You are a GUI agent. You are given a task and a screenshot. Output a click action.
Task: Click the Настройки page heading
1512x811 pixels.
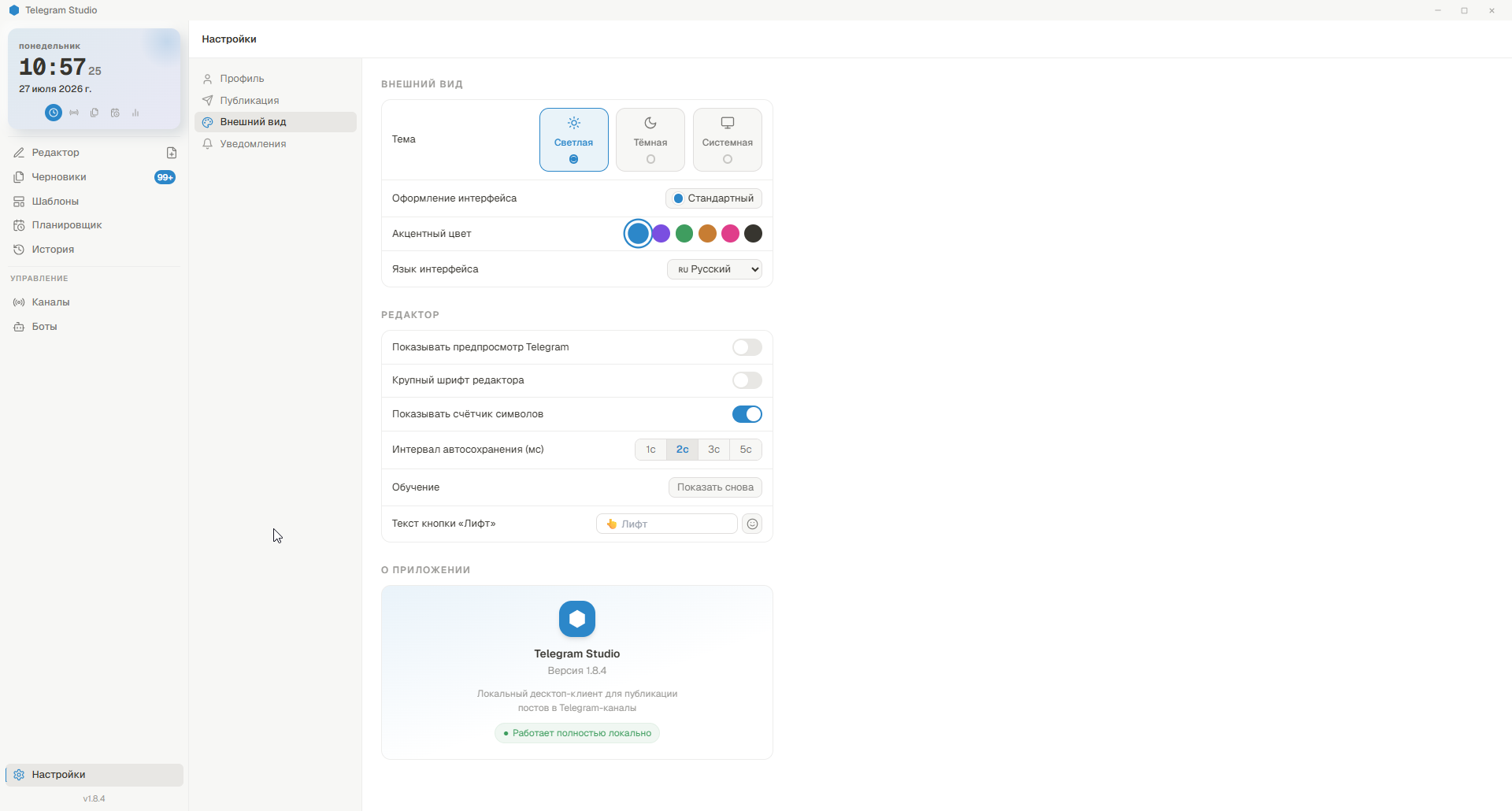tap(229, 39)
